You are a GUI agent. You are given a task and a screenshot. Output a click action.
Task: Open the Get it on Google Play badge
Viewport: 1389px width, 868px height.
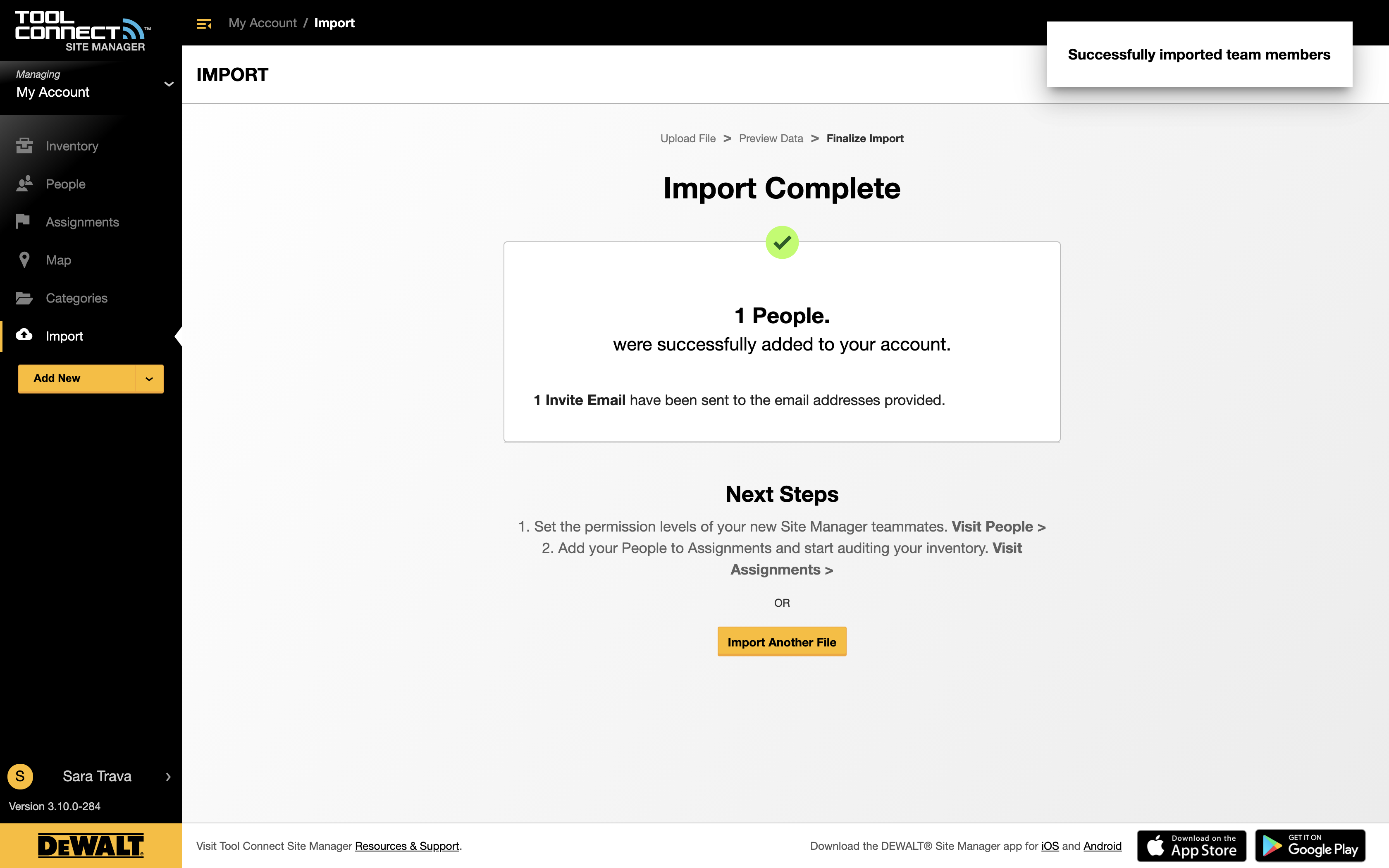tap(1310, 846)
